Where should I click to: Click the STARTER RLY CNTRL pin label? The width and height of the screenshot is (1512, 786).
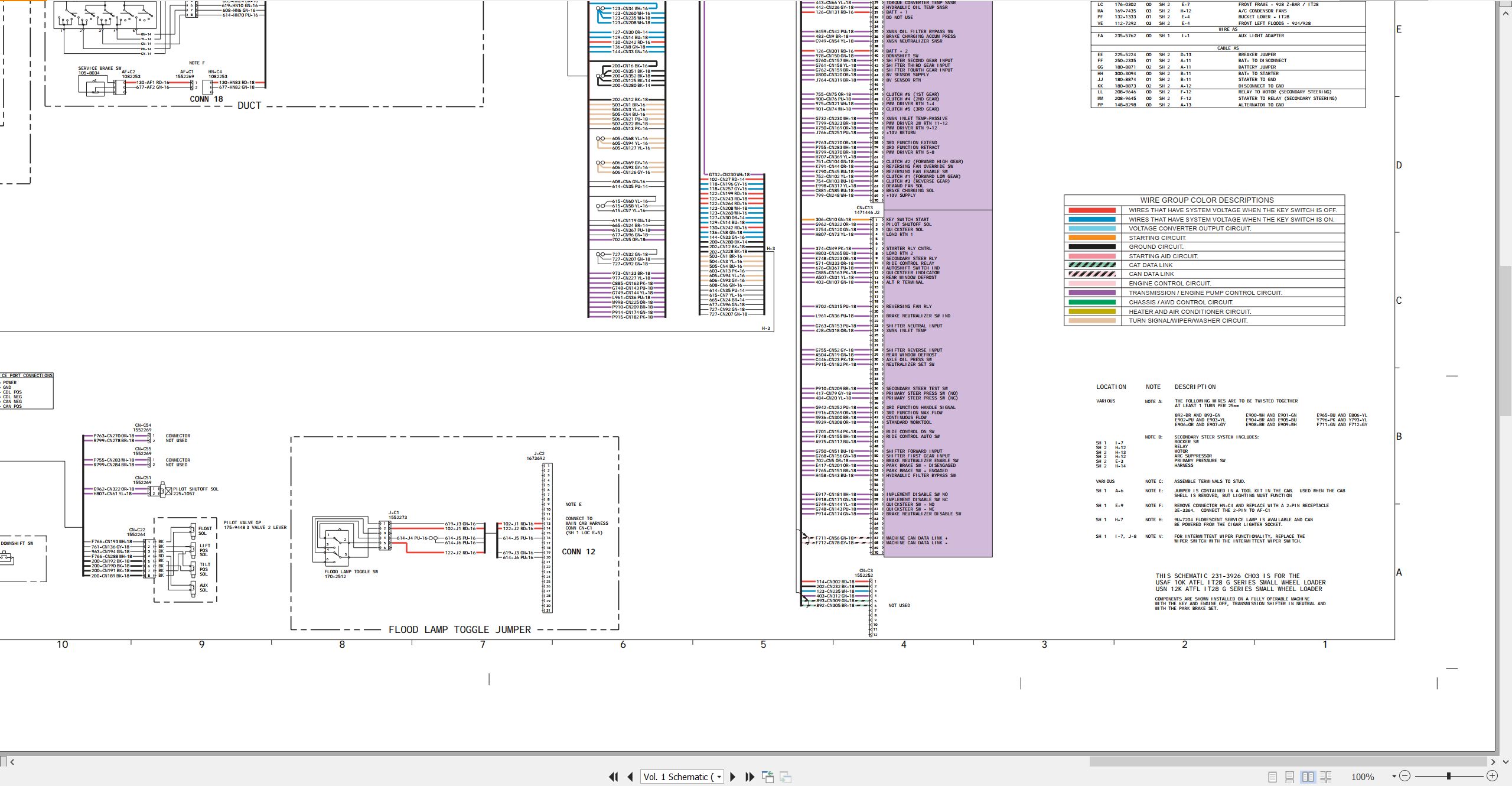point(908,248)
